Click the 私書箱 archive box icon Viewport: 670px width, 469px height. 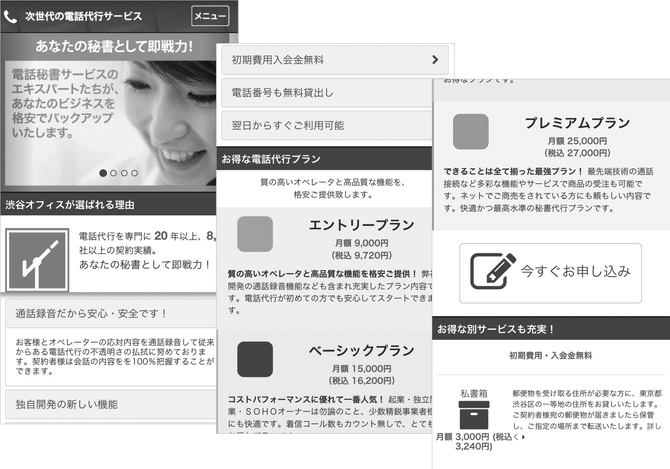(x=471, y=416)
